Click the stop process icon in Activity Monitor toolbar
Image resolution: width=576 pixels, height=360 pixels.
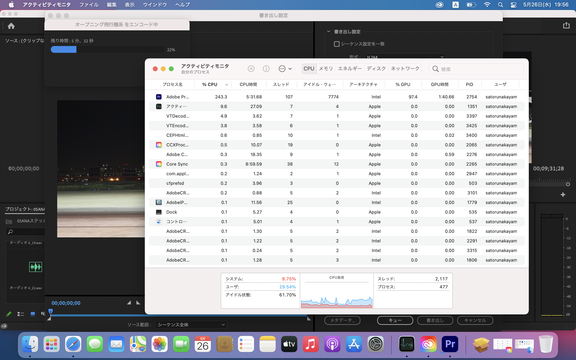(x=251, y=69)
